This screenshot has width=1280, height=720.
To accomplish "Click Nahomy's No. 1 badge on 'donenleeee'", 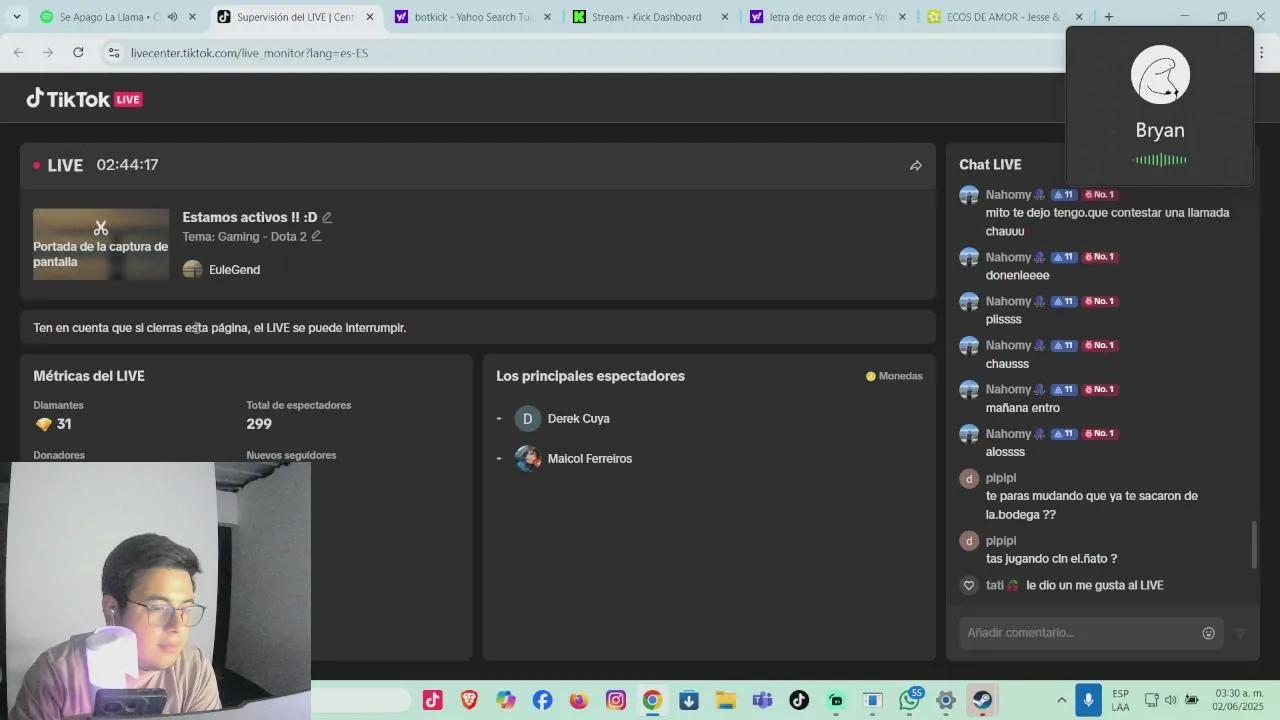I will click(x=1100, y=257).
